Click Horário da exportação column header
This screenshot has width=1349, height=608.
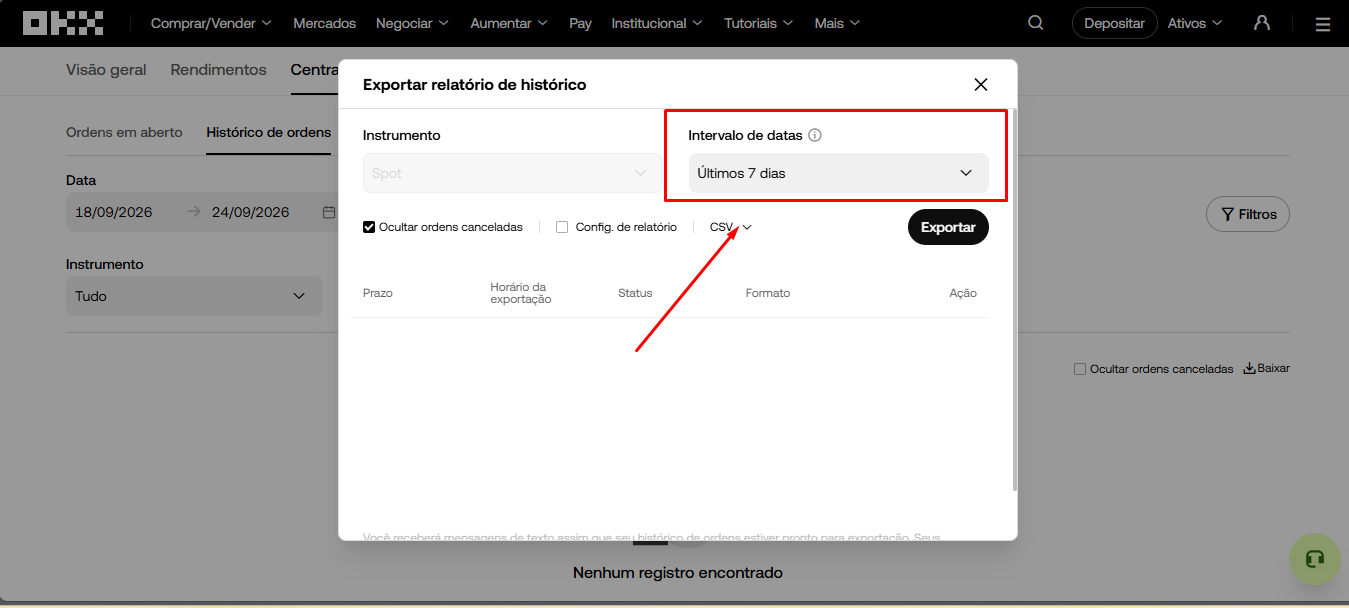[x=520, y=293]
